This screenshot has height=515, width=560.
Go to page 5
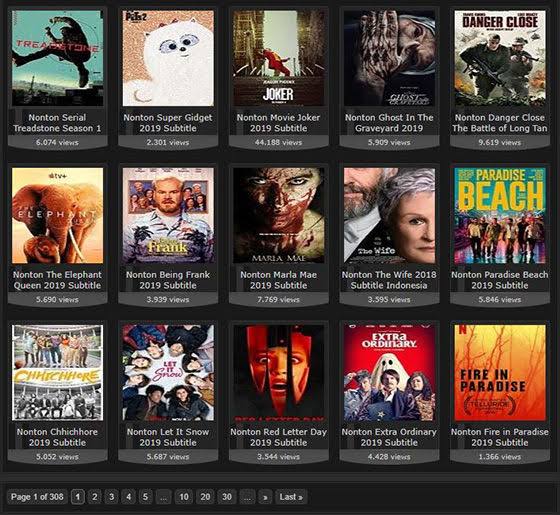[145, 497]
